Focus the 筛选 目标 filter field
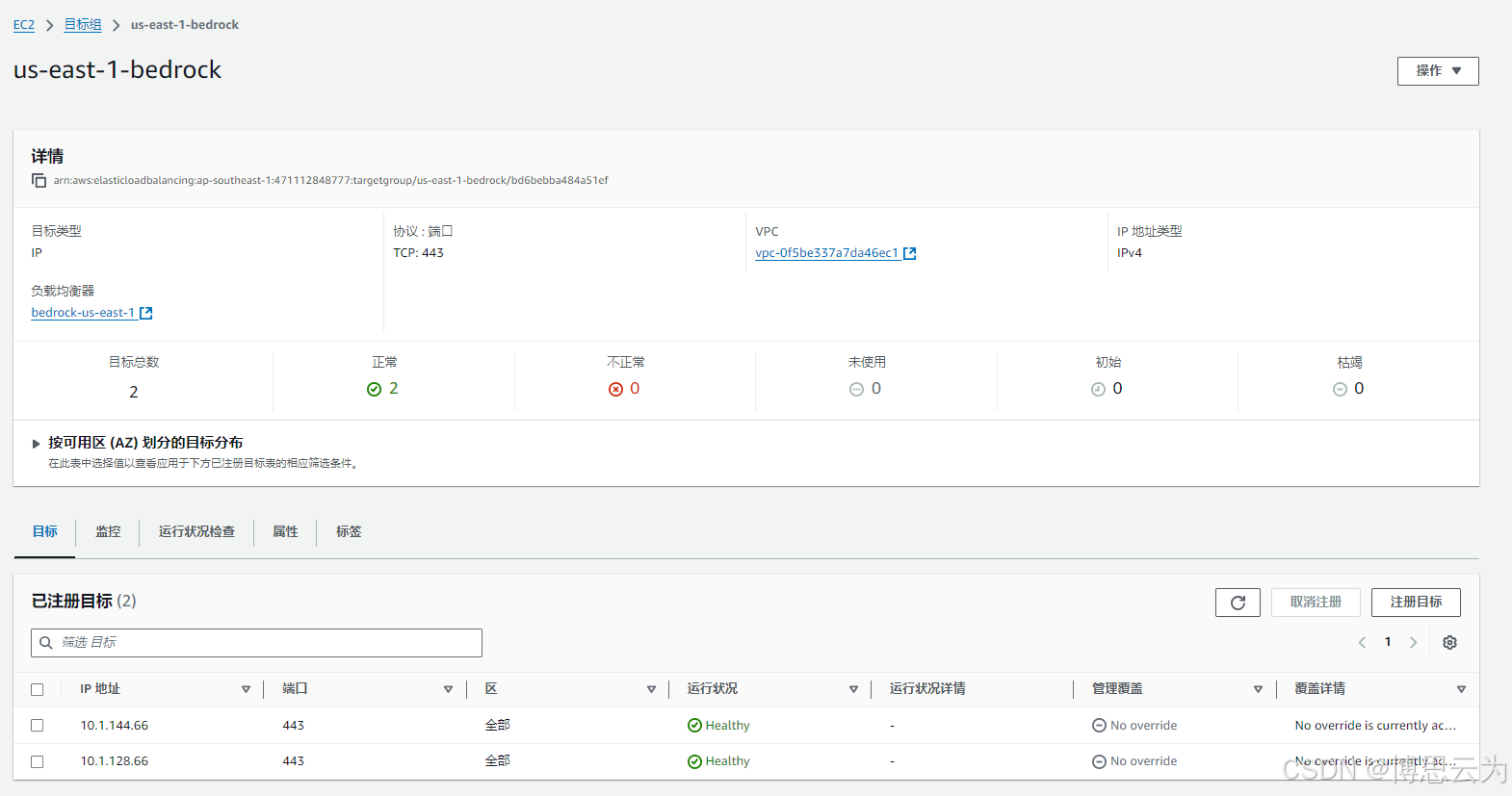 256,643
